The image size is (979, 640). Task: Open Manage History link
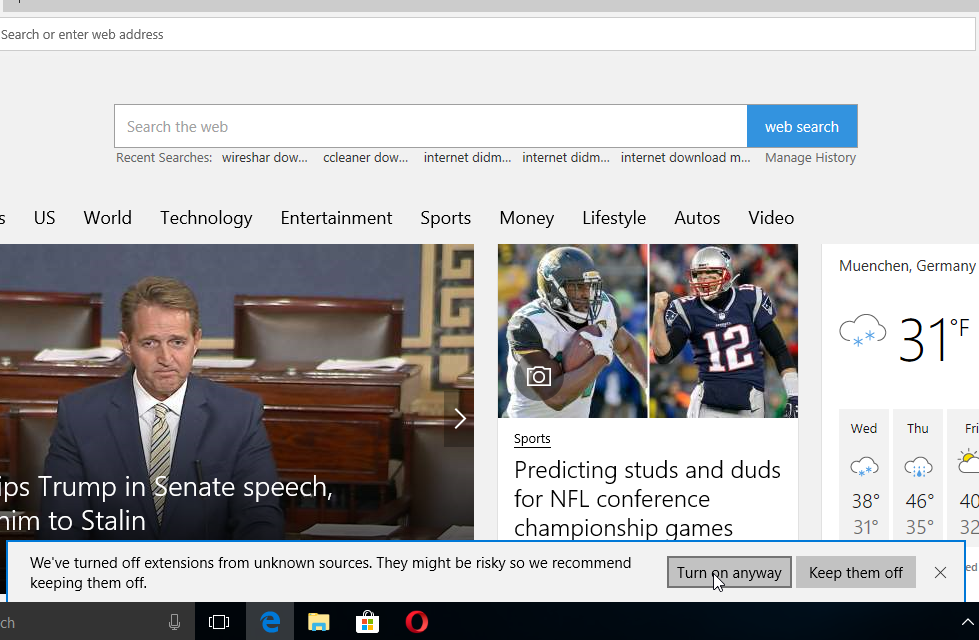(810, 158)
